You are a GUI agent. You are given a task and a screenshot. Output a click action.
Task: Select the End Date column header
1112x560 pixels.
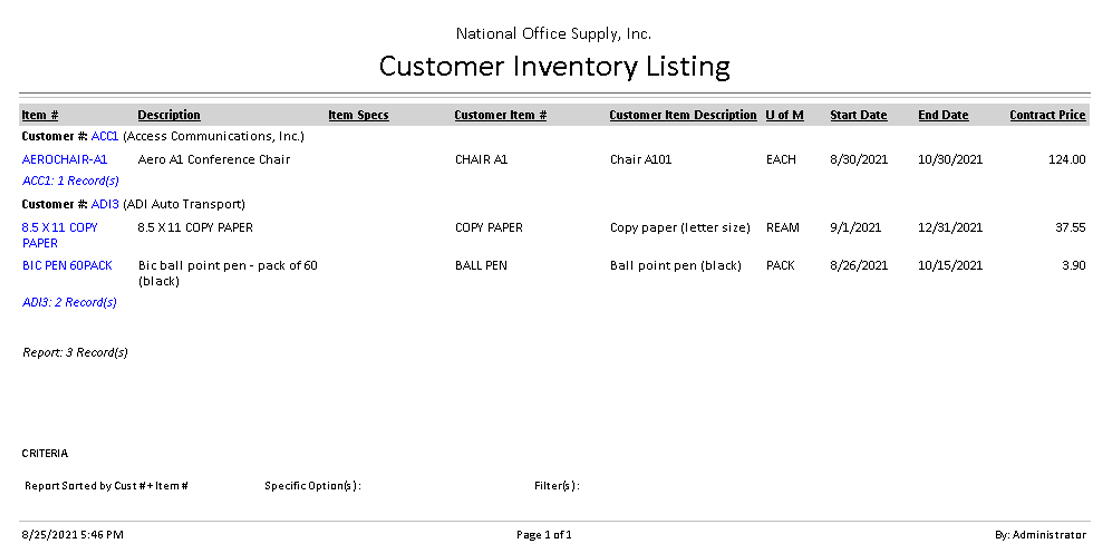[x=943, y=115]
